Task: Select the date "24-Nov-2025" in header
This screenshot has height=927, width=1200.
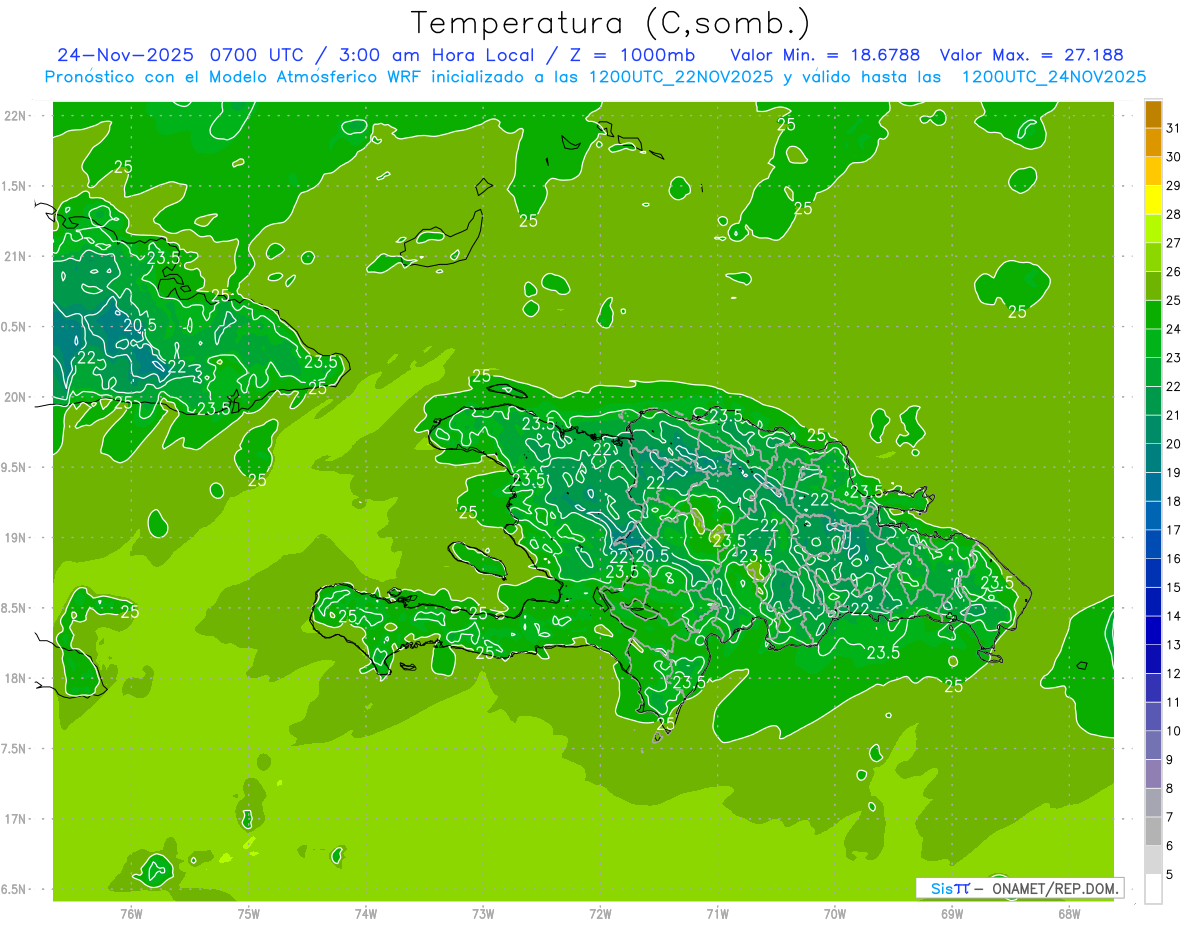Action: pyautogui.click(x=125, y=55)
